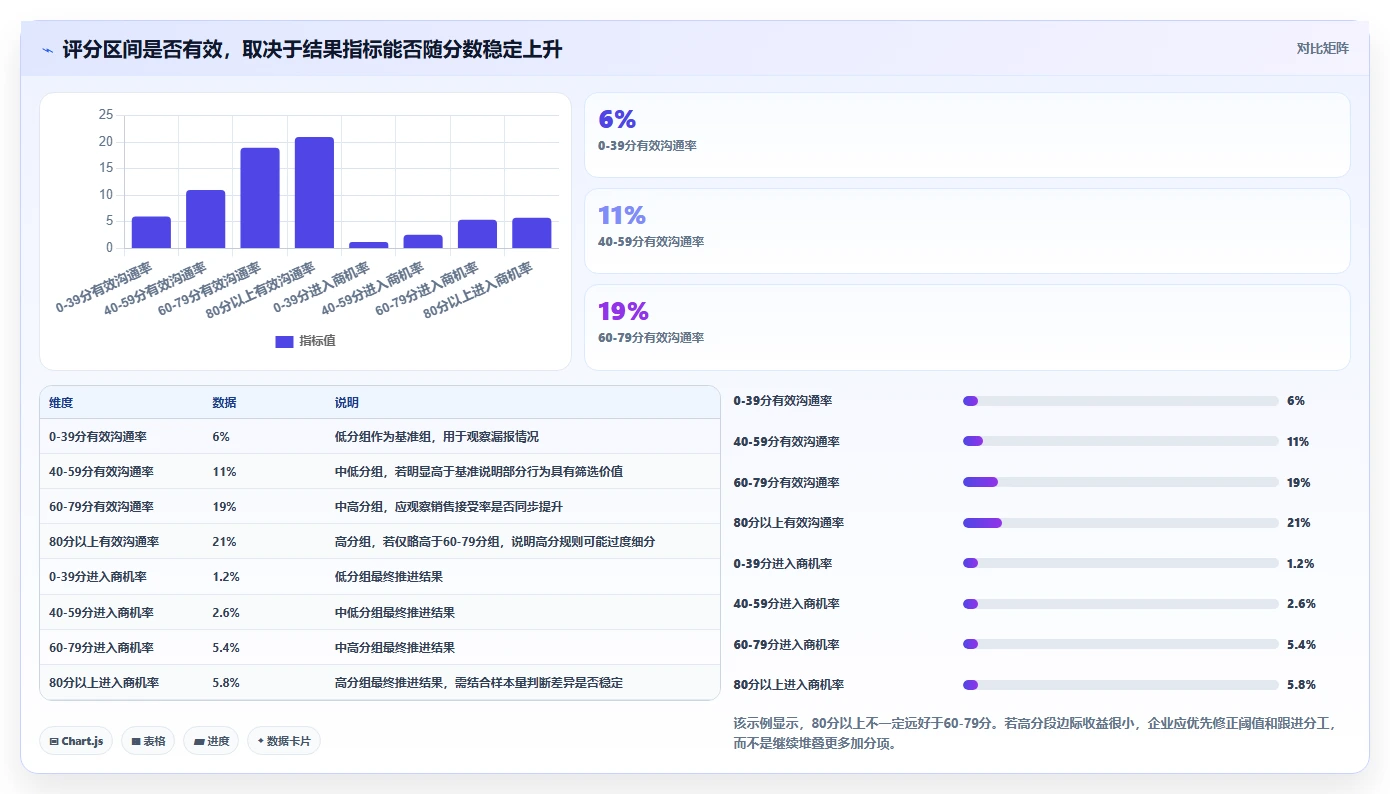1390x794 pixels.
Task: Click the 对比矩阵 label in header
Action: pos(1322,48)
